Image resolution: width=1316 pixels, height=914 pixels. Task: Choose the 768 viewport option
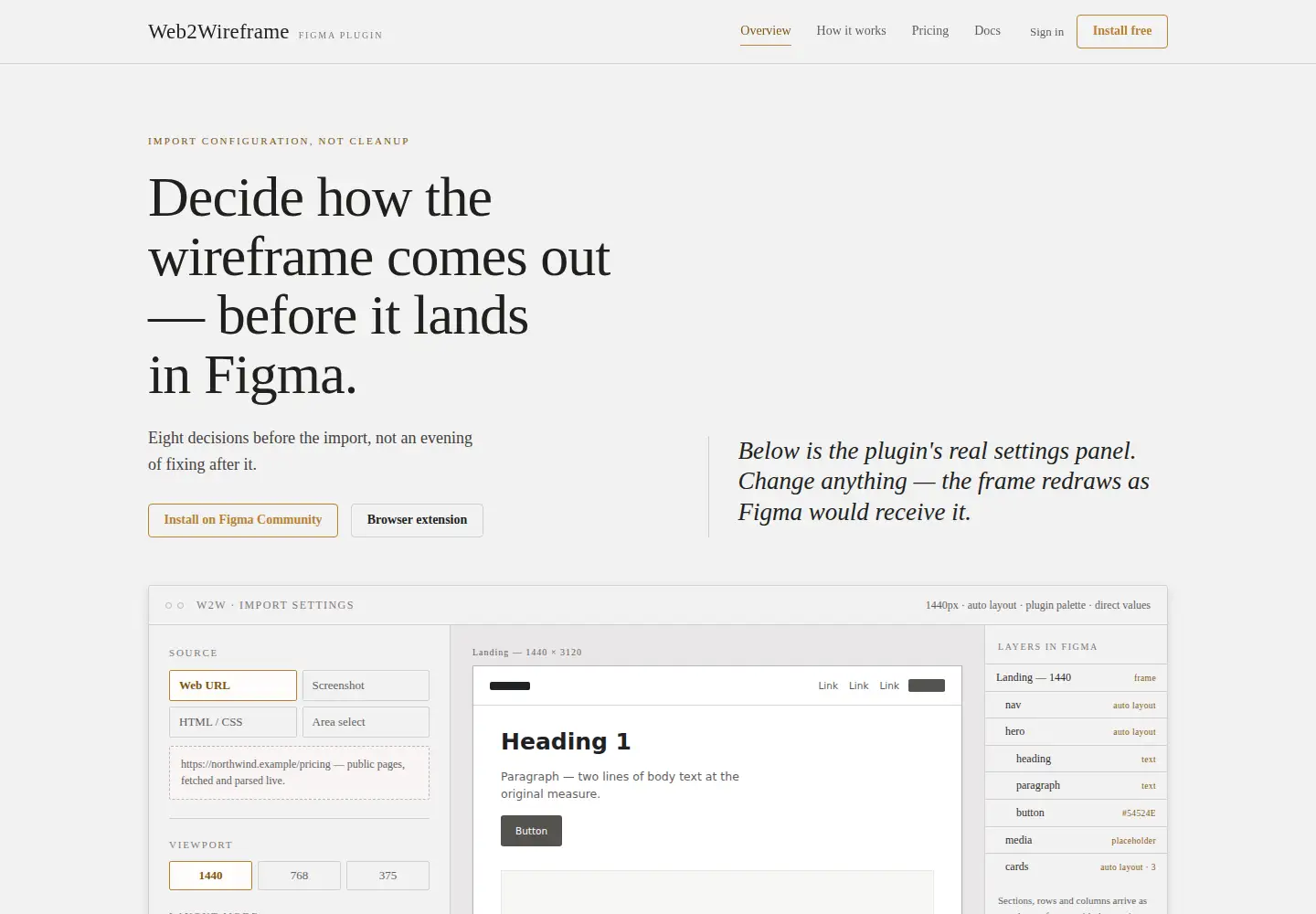[x=299, y=876]
